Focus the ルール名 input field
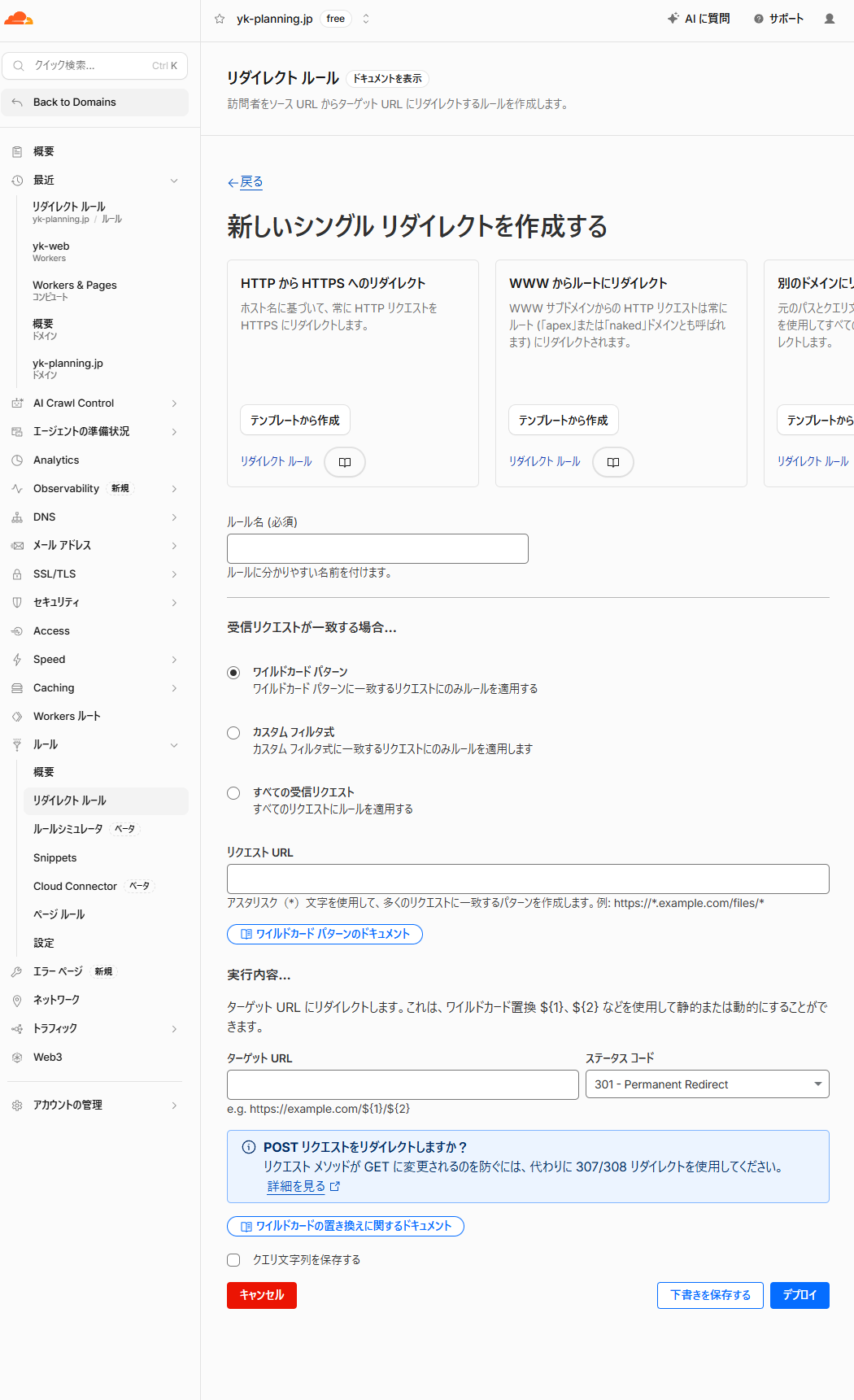 click(x=377, y=549)
